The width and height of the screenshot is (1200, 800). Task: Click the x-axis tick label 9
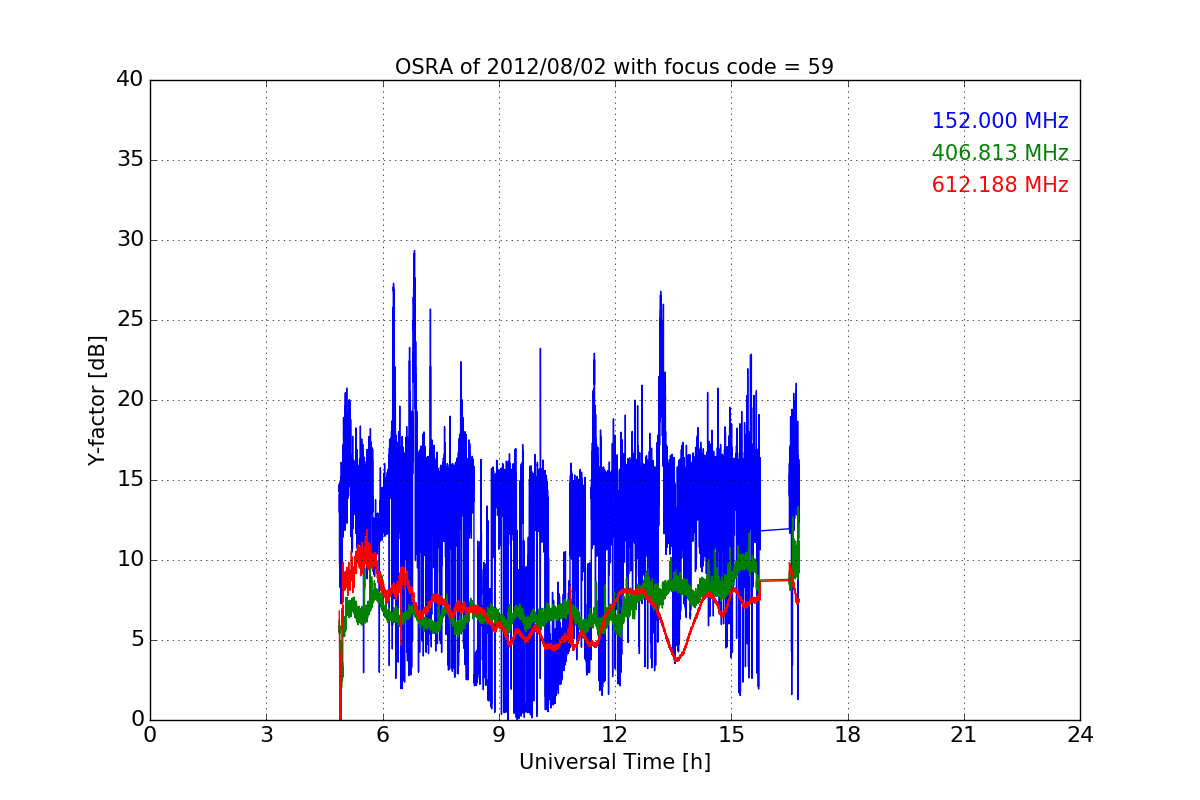coord(498,734)
